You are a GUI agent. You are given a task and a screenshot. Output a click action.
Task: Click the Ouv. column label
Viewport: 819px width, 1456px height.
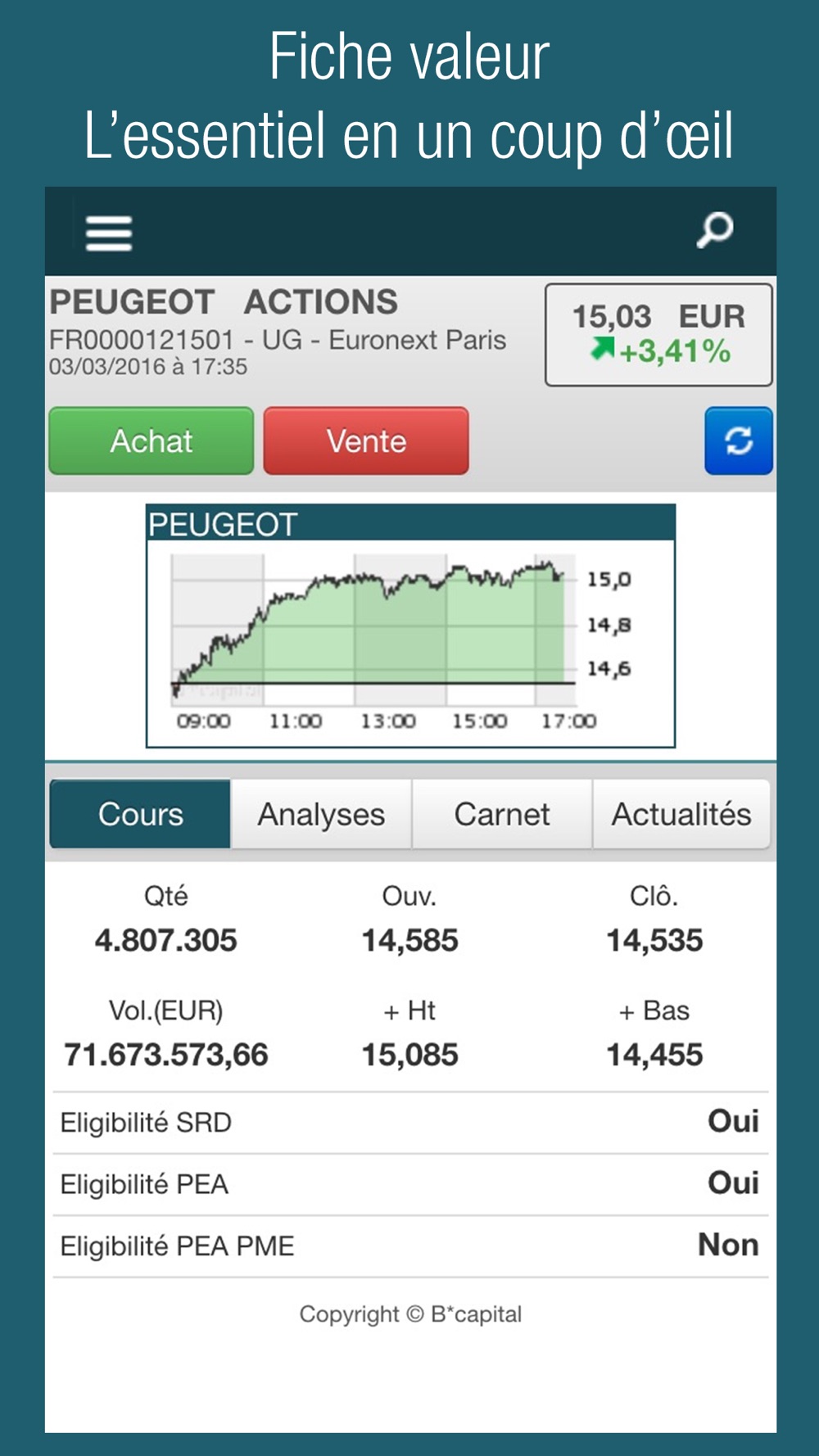(409, 897)
